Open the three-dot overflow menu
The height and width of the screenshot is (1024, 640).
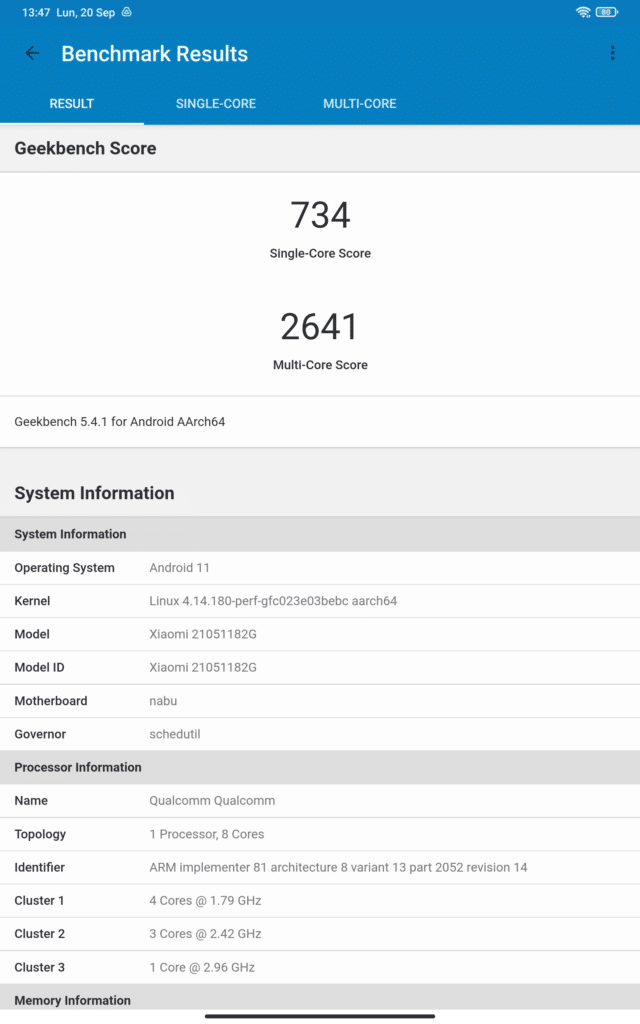[x=613, y=54]
